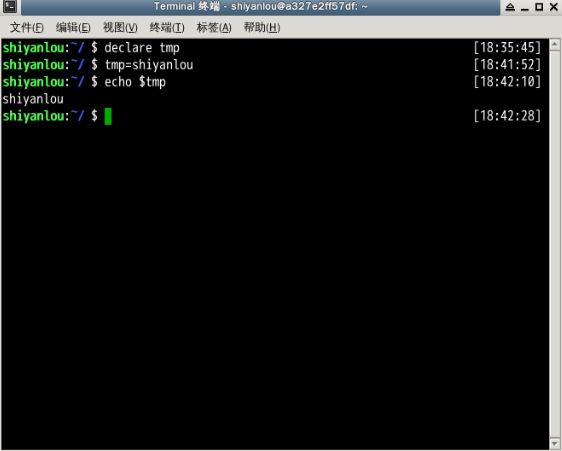562x451 pixels.
Task: Open the 编辑(E) menu
Action: coord(73,27)
